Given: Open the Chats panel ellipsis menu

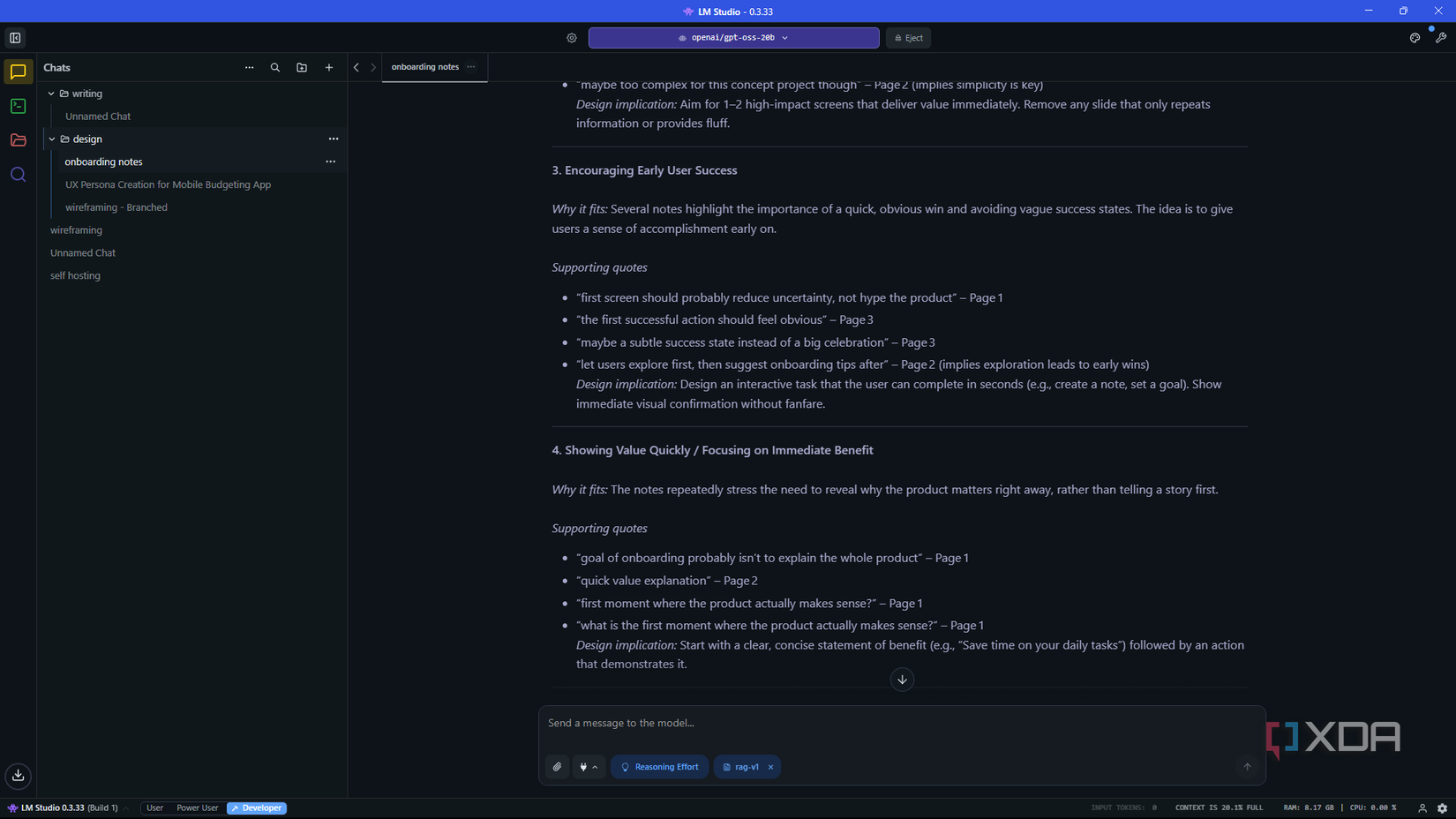Looking at the screenshot, I should (x=250, y=67).
